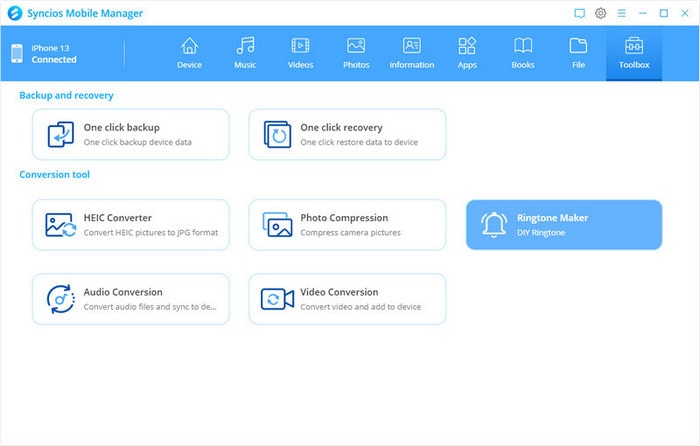Image resolution: width=700 pixels, height=446 pixels.
Task: Go to the File tab
Action: [x=578, y=54]
